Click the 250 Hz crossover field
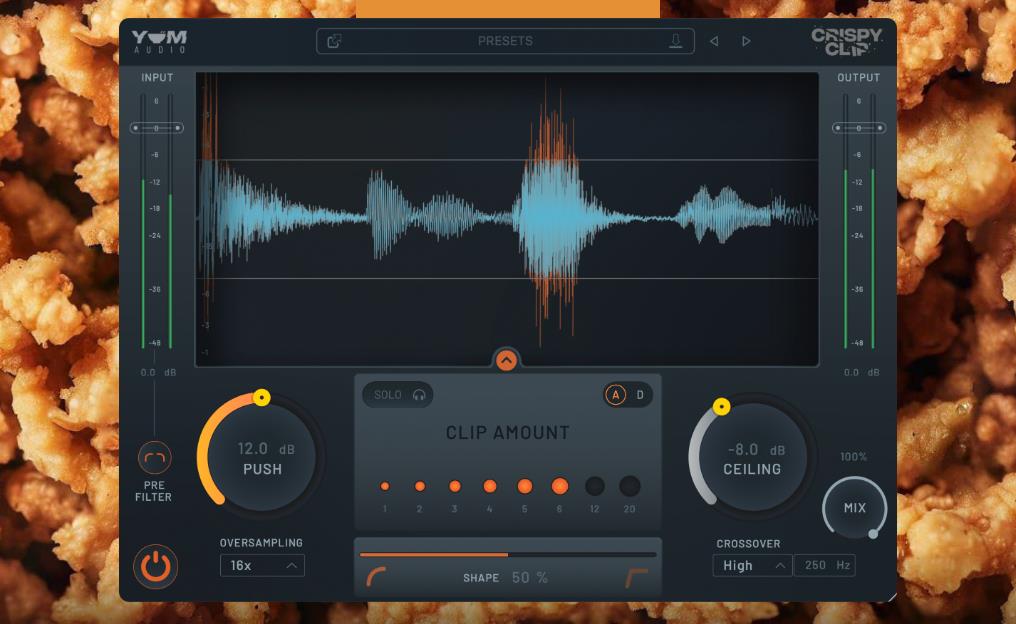Screen dimensions: 1016x624 coord(825,566)
